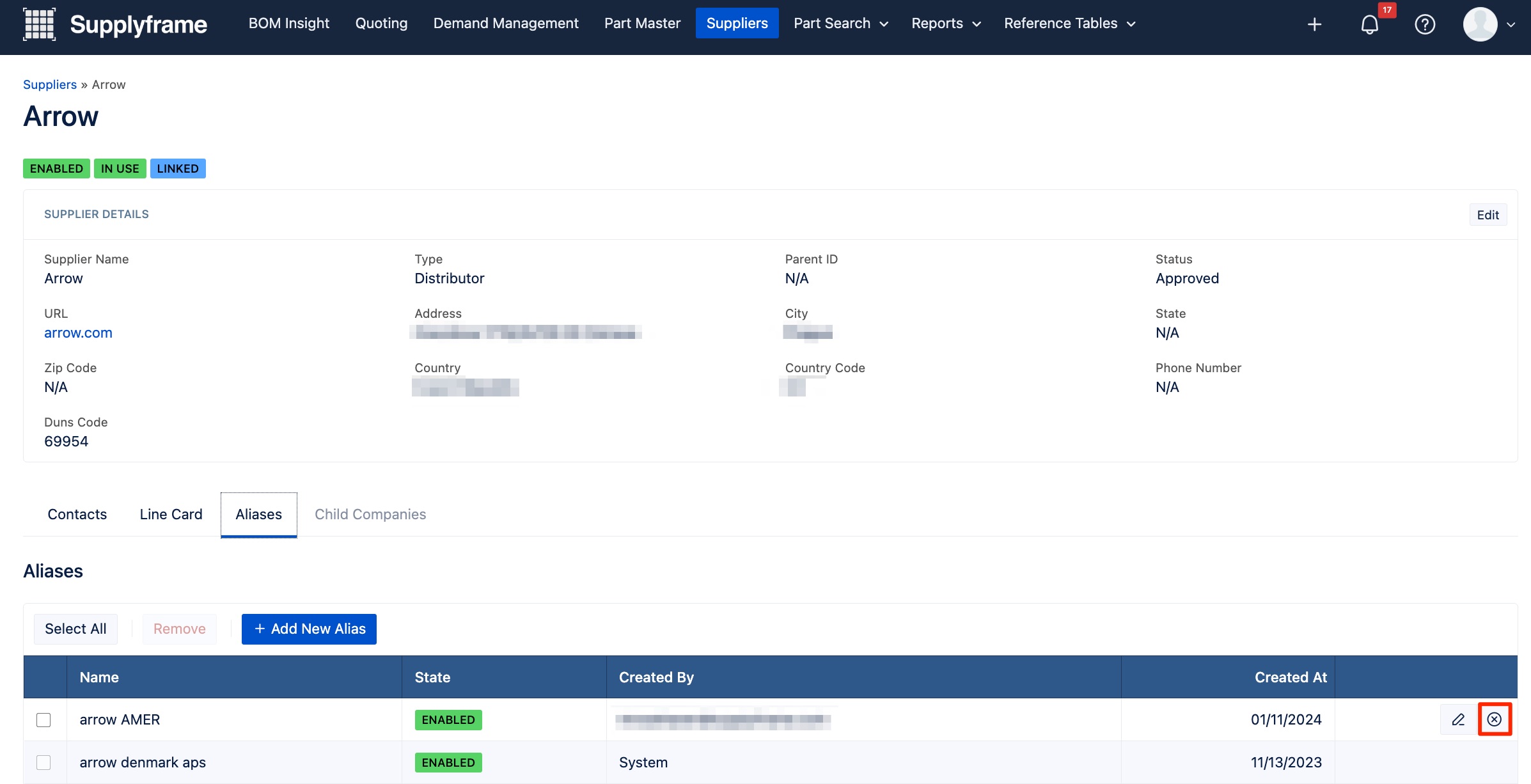1531x784 pixels.
Task: Click the Supplyframe grid logo icon
Action: click(x=40, y=24)
